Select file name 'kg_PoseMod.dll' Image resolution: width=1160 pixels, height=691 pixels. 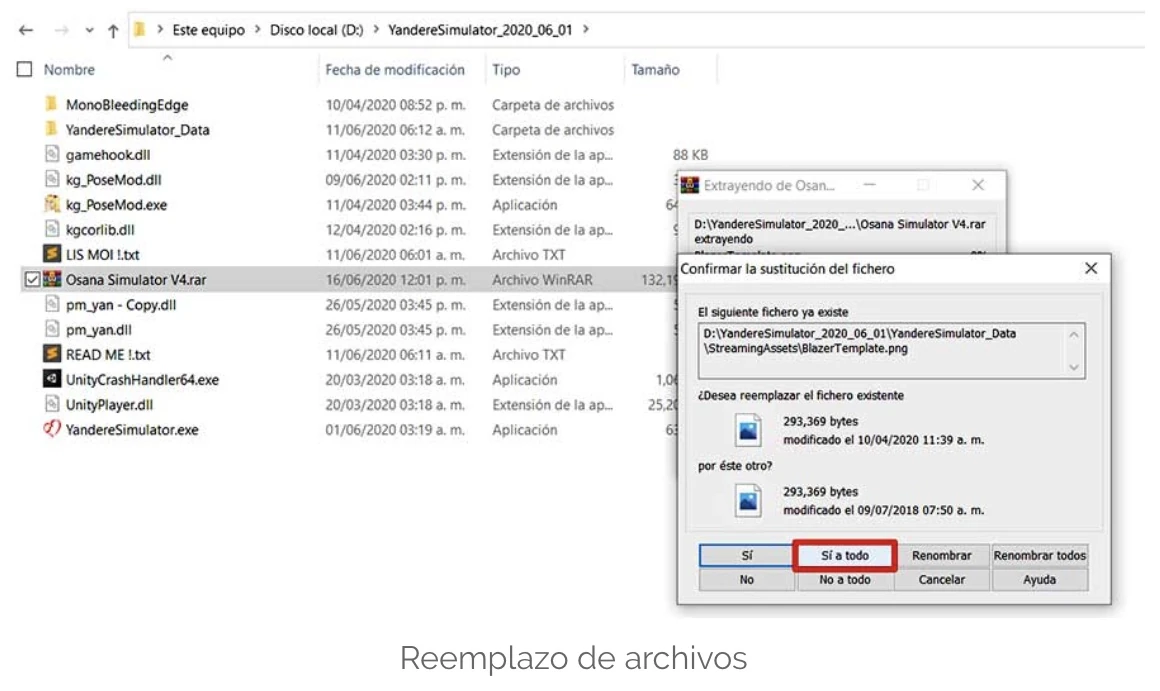(113, 180)
